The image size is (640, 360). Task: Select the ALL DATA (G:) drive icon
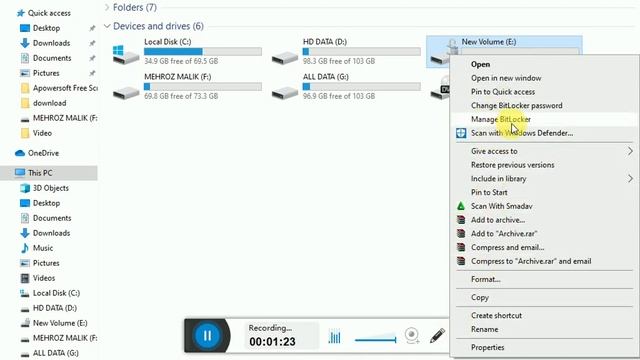coord(284,93)
